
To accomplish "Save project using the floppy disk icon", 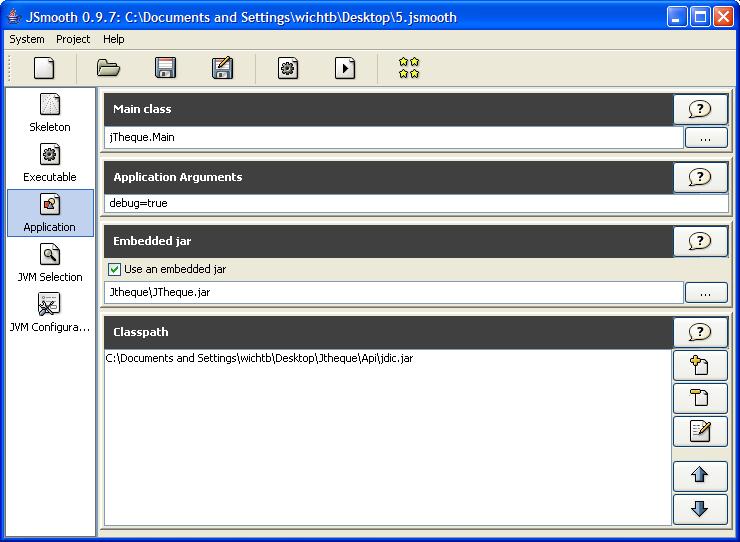I will pyautogui.click(x=165, y=68).
